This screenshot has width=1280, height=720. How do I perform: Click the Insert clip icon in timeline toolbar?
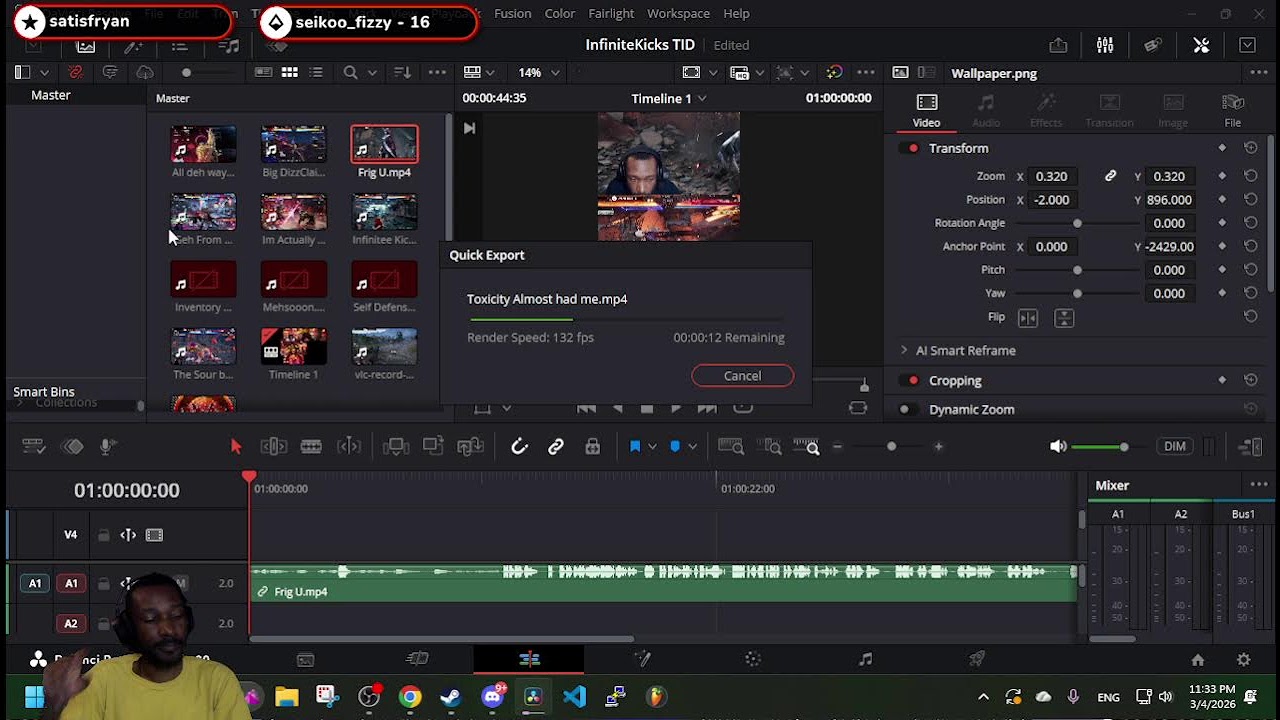pyautogui.click(x=395, y=447)
